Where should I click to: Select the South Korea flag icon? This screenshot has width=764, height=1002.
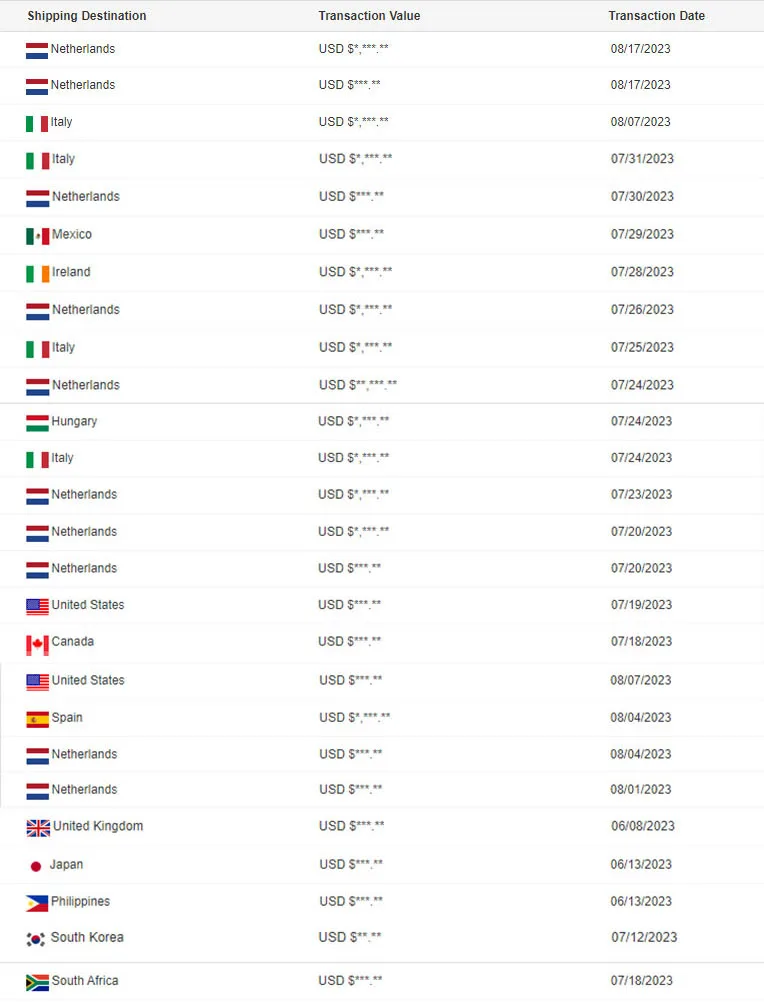36,939
